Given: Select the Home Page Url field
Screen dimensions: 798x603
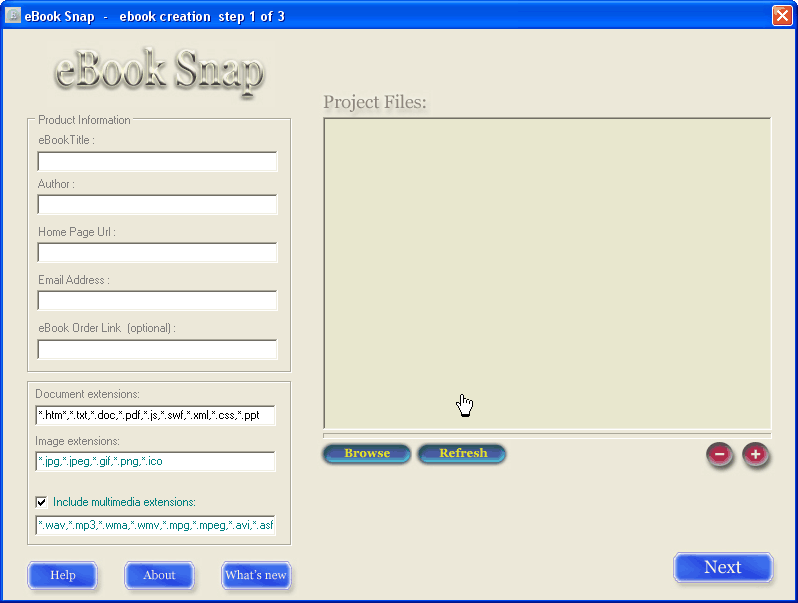Looking at the screenshot, I should pos(157,253).
